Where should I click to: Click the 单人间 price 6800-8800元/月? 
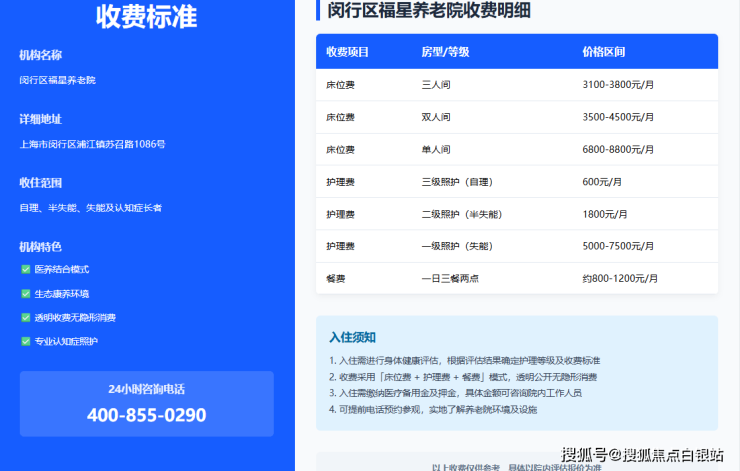click(618, 150)
